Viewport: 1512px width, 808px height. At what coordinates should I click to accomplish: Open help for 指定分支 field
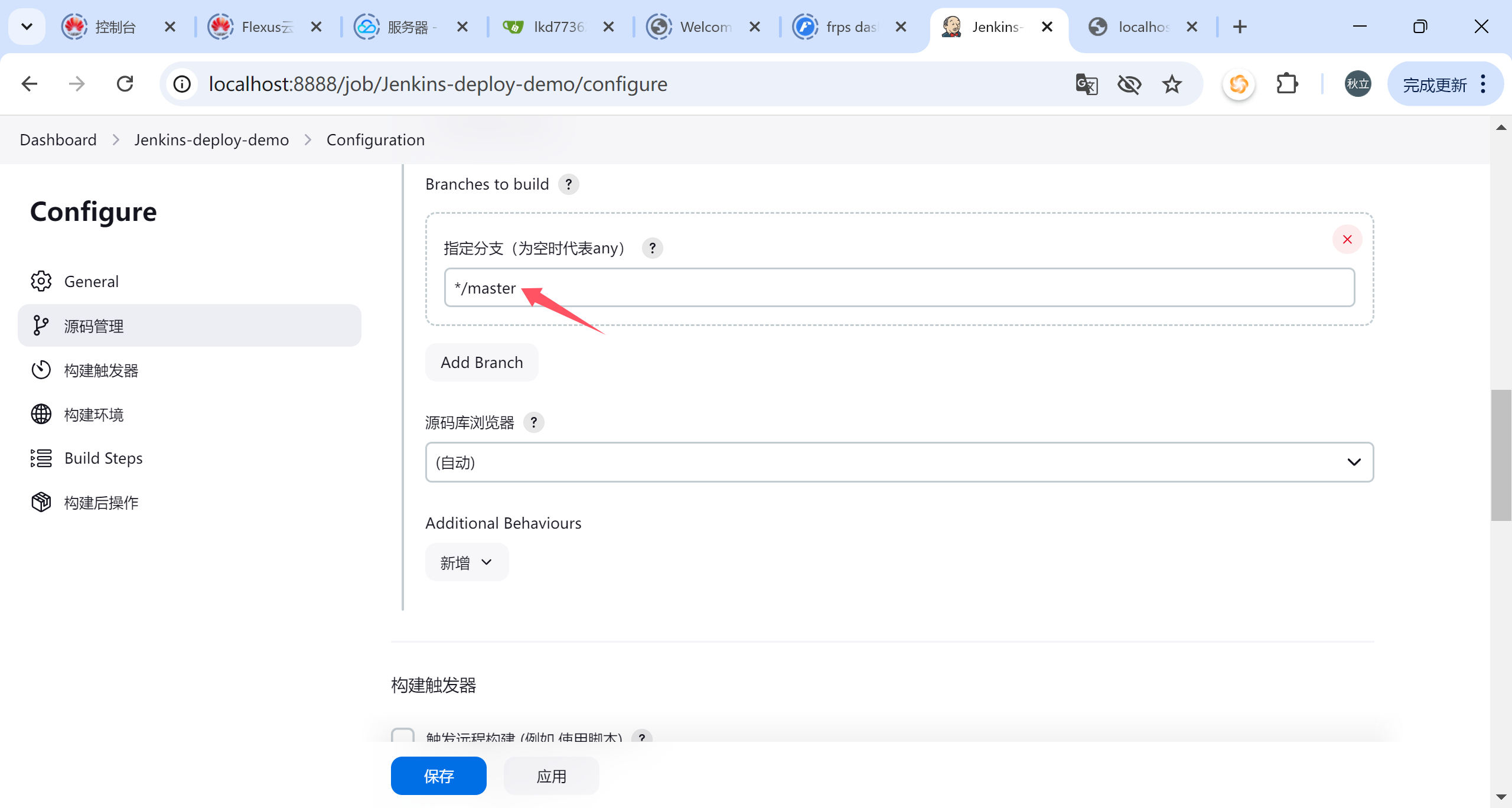pos(652,248)
